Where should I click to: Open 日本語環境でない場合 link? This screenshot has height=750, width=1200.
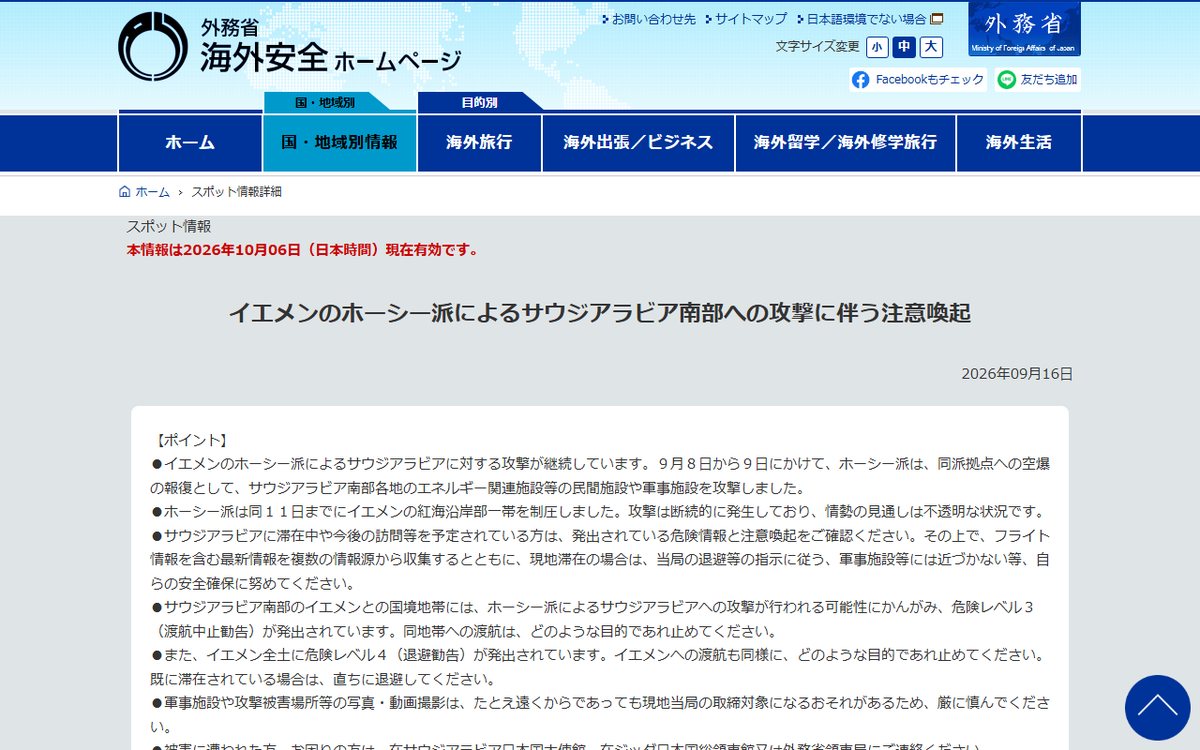click(x=866, y=19)
